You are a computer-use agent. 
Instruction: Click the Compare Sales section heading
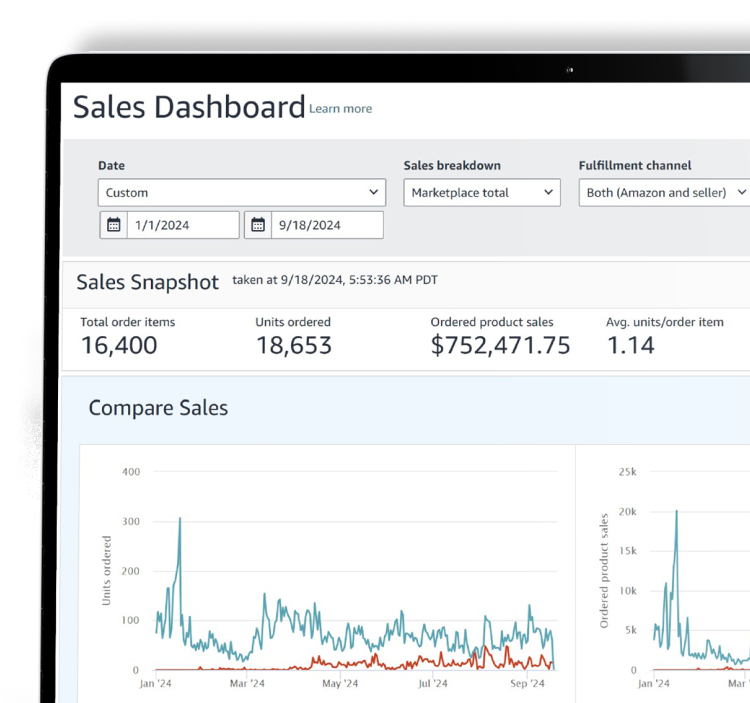click(x=158, y=408)
